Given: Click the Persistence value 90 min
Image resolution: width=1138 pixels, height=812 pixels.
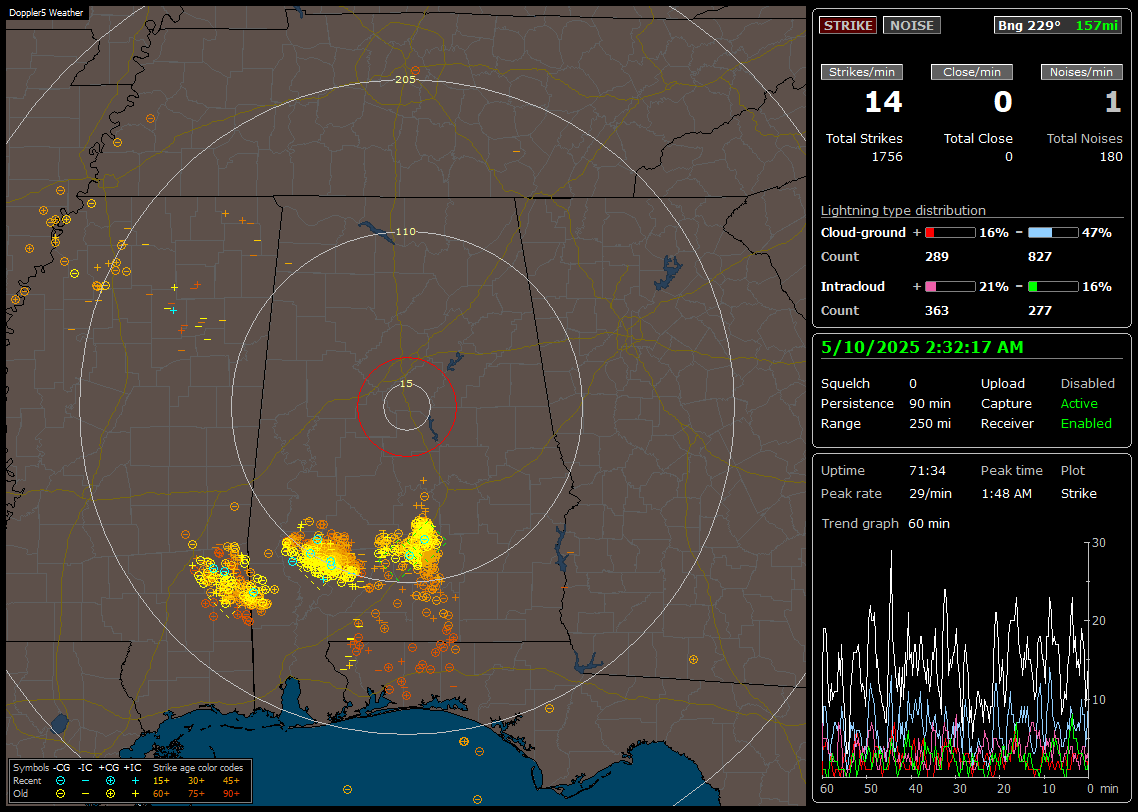Looking at the screenshot, I should click(x=930, y=403).
